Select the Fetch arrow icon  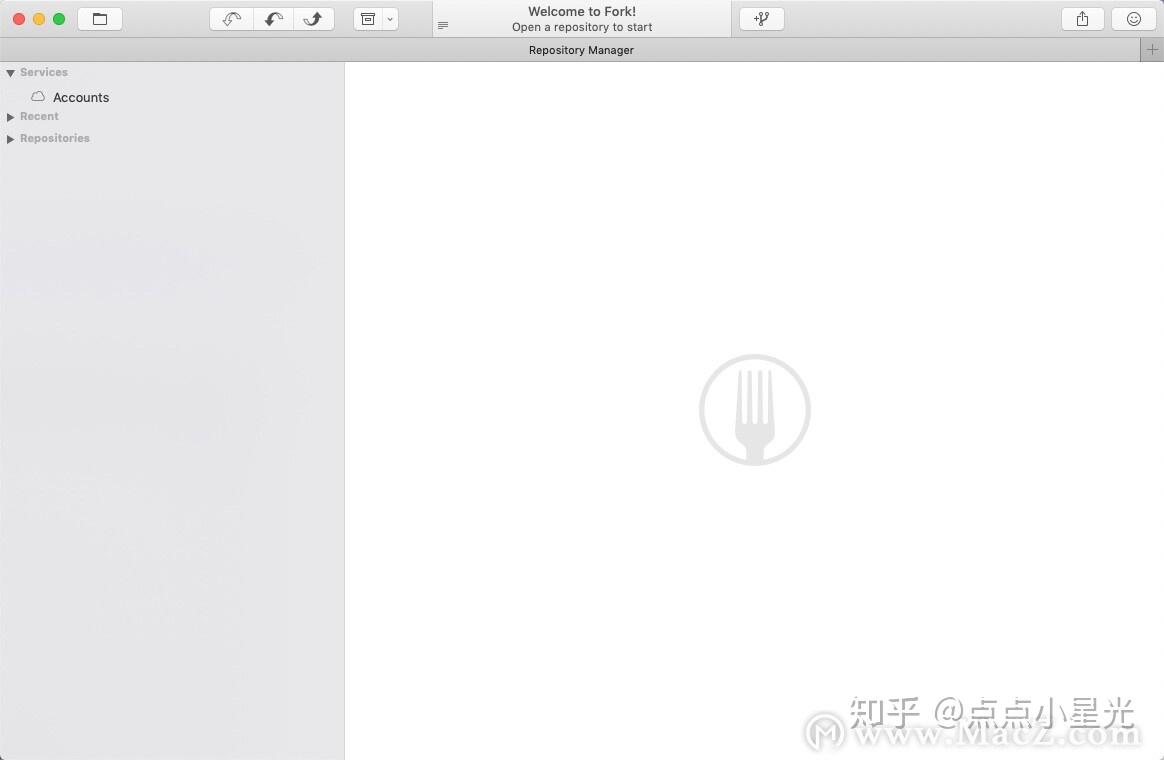point(231,18)
